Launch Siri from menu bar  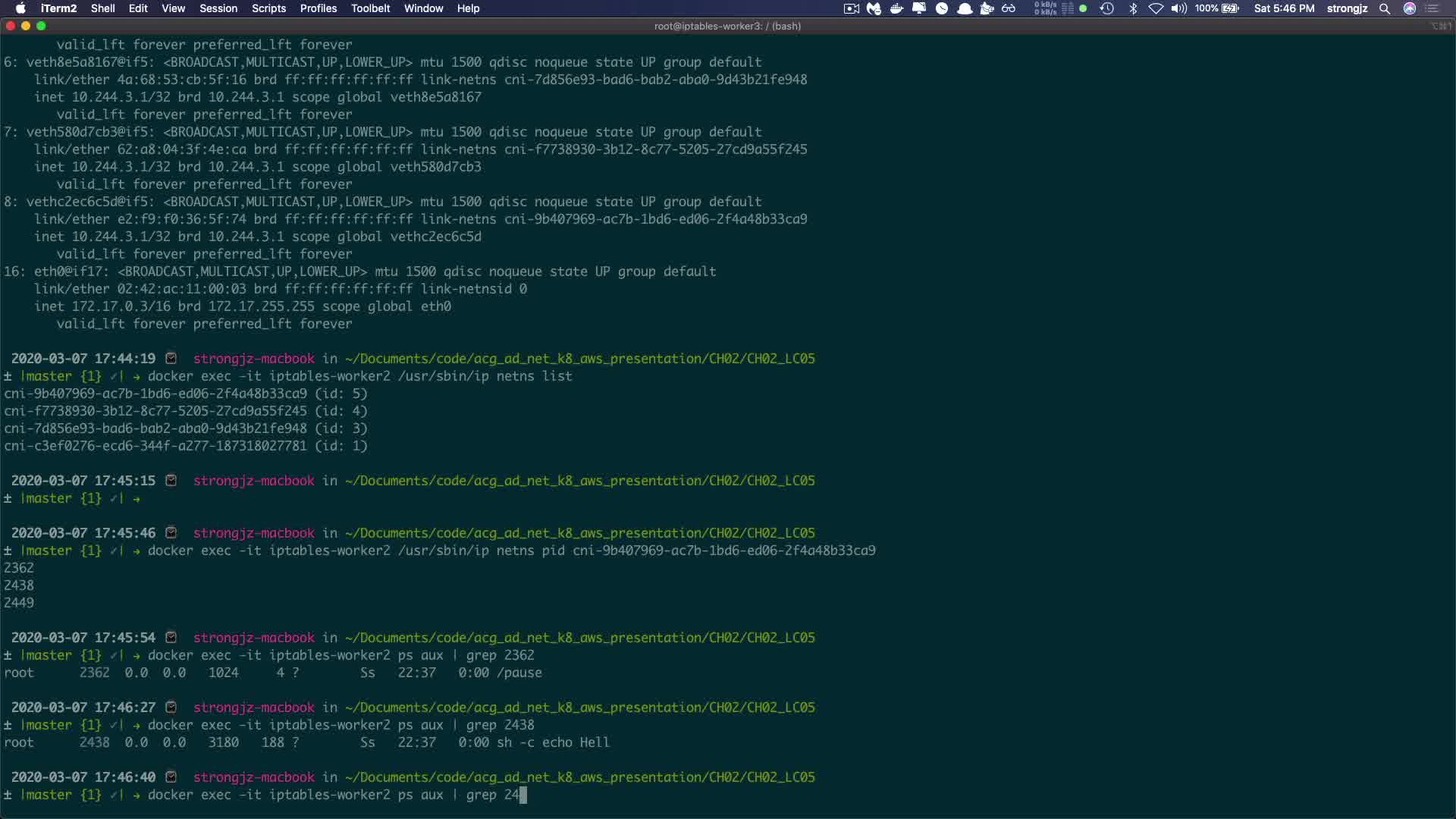1410,8
